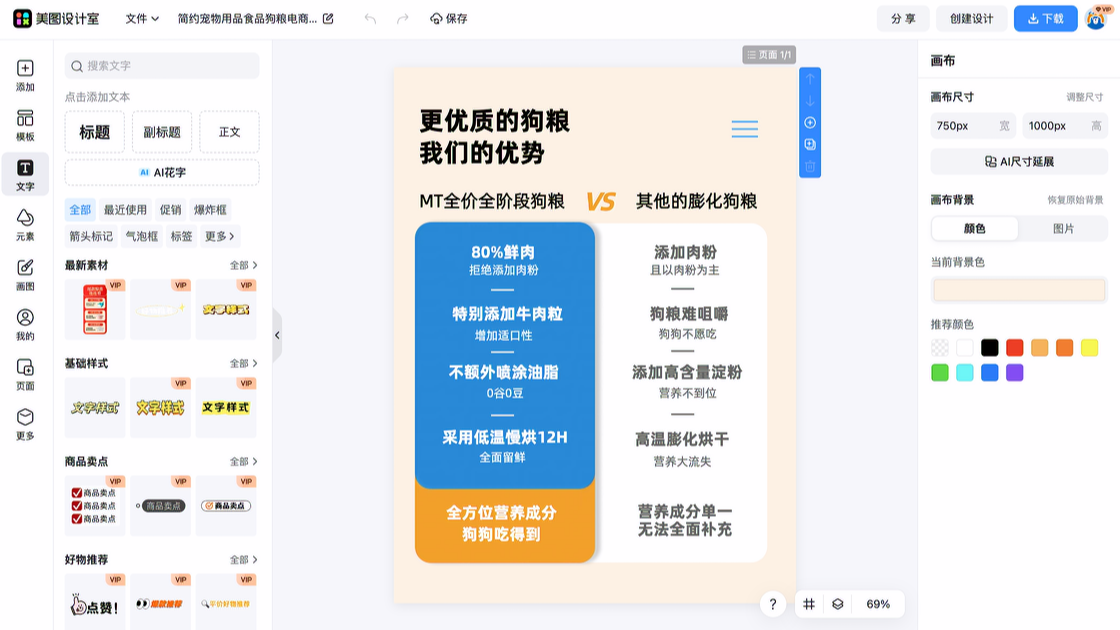Click the layers icon in bottom bar
The height and width of the screenshot is (630, 1120).
(838, 604)
